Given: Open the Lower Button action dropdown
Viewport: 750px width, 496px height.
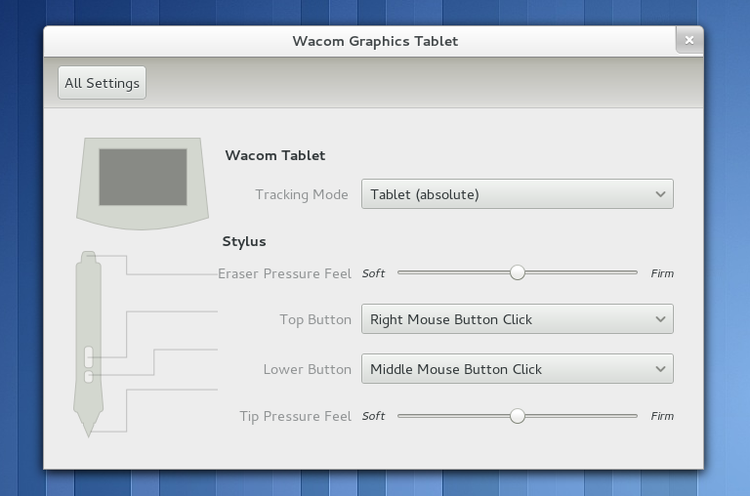Looking at the screenshot, I should point(517,369).
